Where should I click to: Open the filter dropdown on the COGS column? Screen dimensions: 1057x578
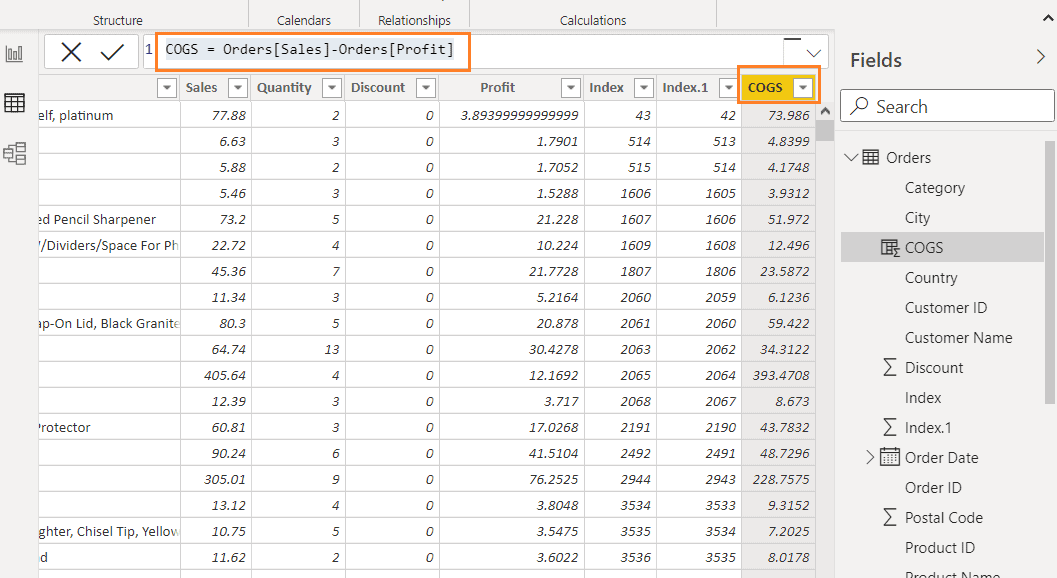(804, 87)
